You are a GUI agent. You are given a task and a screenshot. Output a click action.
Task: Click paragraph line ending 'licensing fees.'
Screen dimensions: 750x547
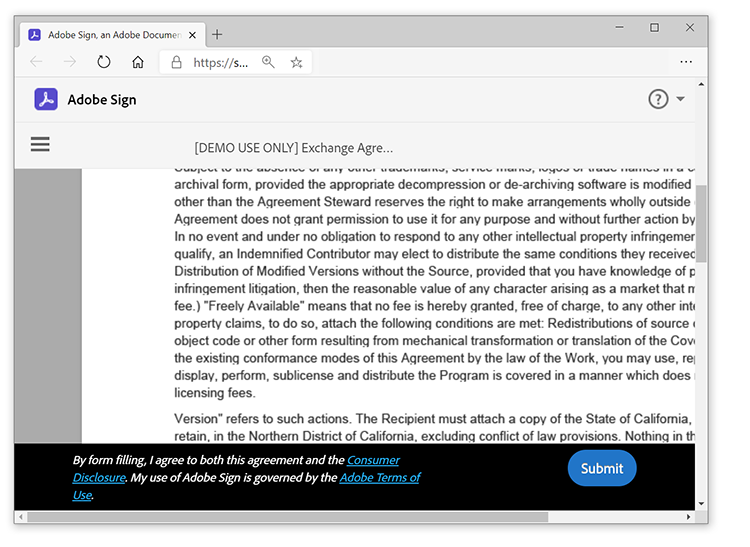(x=215, y=393)
